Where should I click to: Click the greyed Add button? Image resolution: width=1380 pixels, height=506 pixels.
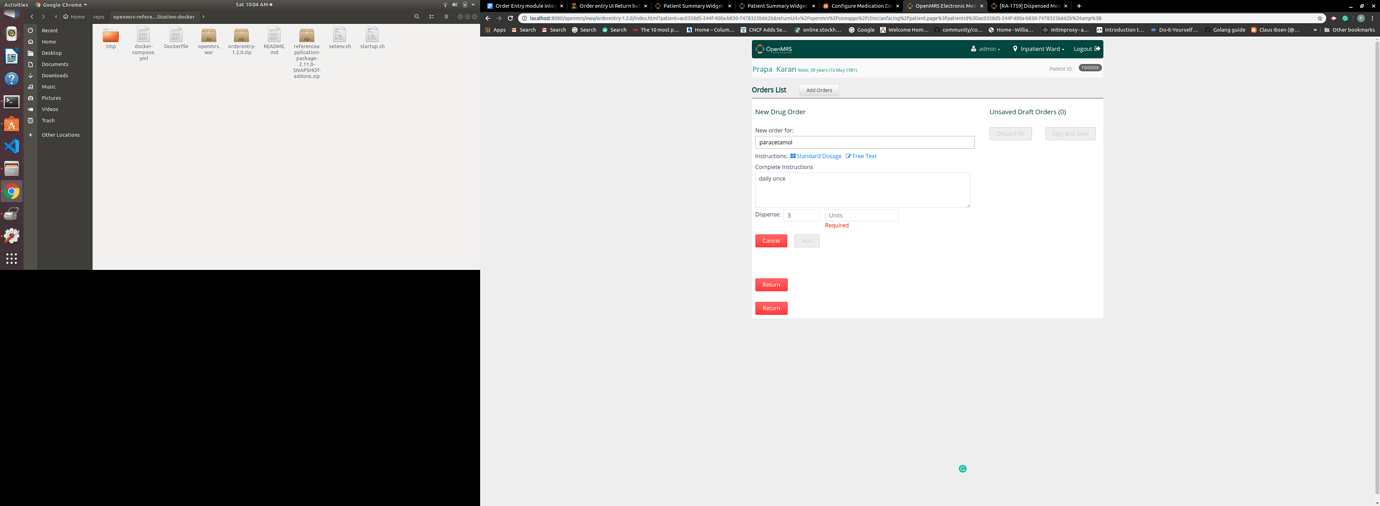point(807,241)
